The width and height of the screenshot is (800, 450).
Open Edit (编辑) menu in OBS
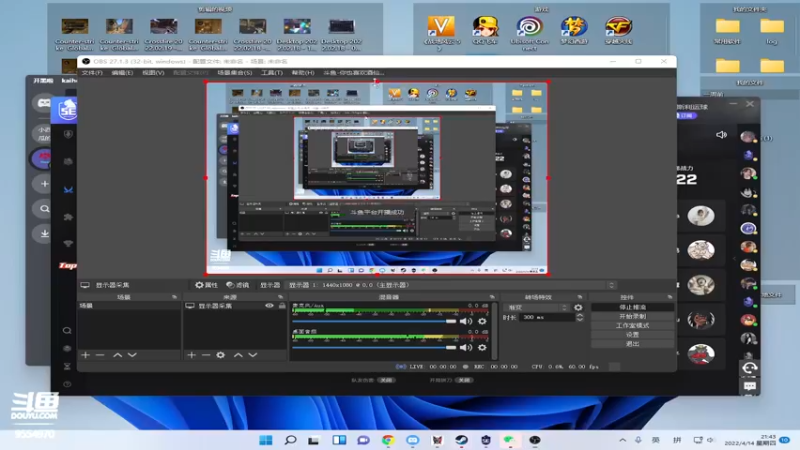click(122, 73)
